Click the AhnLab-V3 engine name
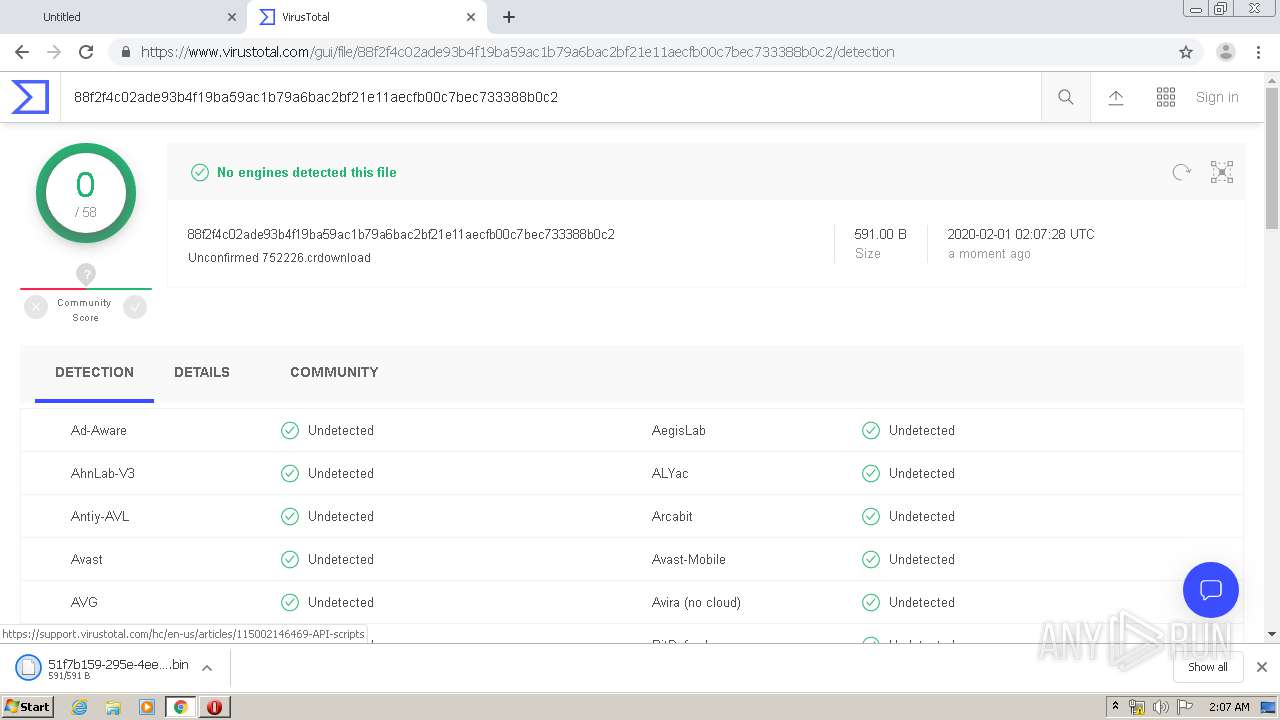The height and width of the screenshot is (720, 1280). pyautogui.click(x=103, y=473)
